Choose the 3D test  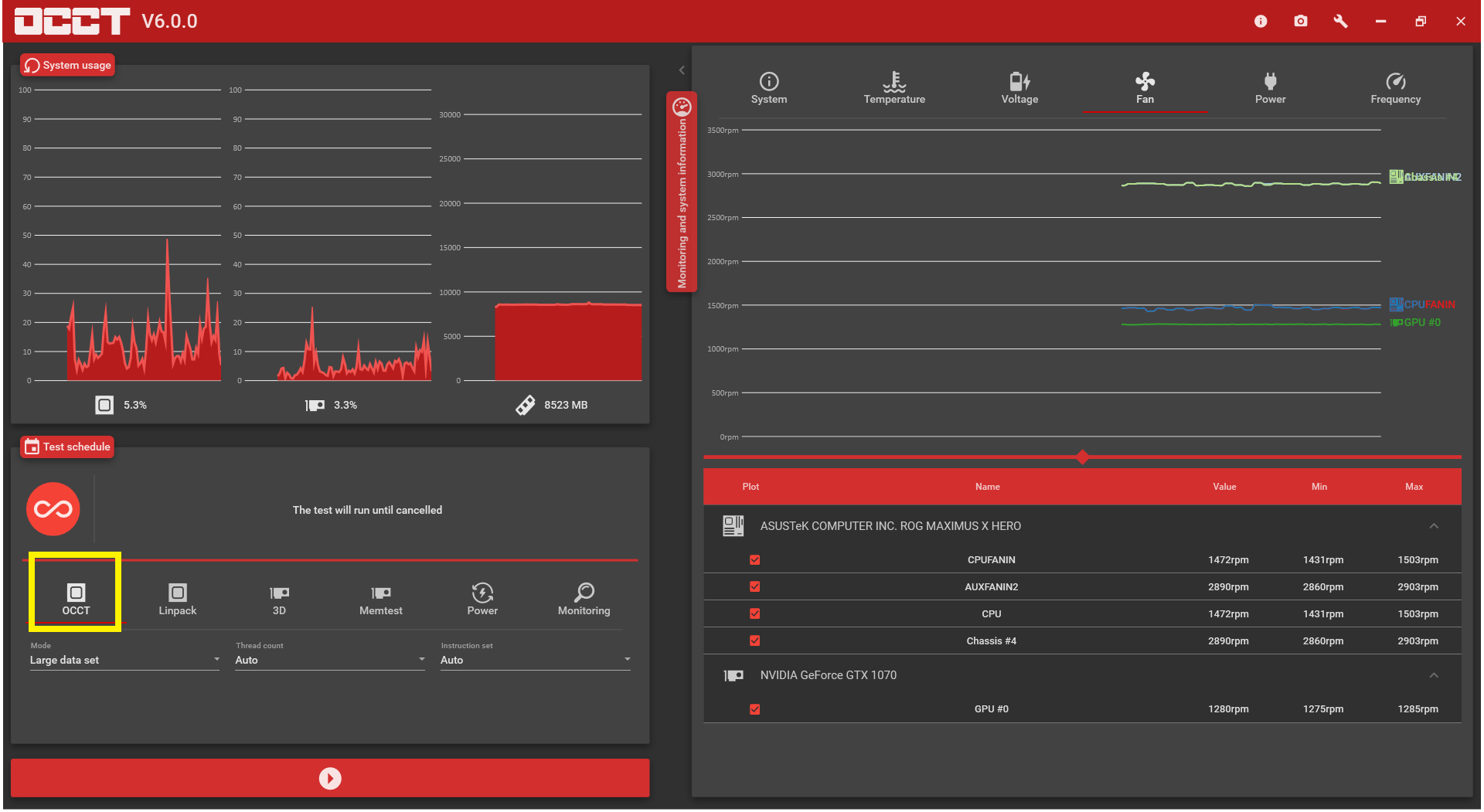point(279,600)
